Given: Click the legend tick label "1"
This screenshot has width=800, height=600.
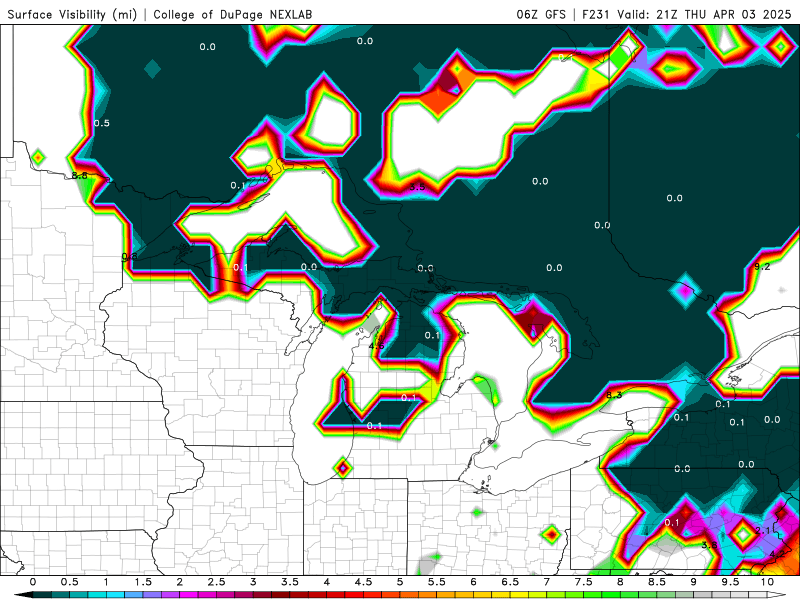Looking at the screenshot, I should click(x=106, y=582).
